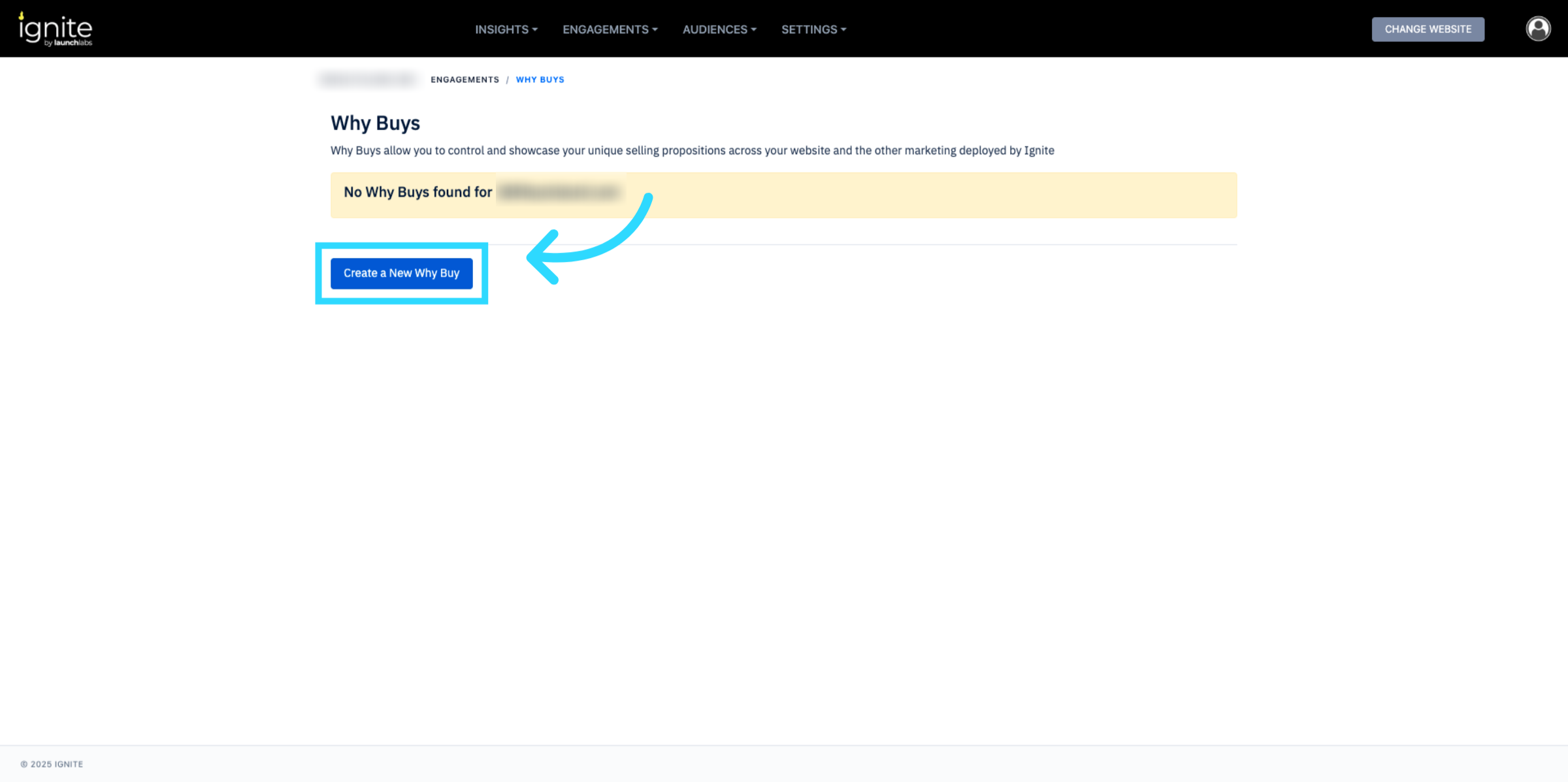Select the WHY BUYS breadcrumb
This screenshot has width=1568, height=782.
tap(540, 80)
